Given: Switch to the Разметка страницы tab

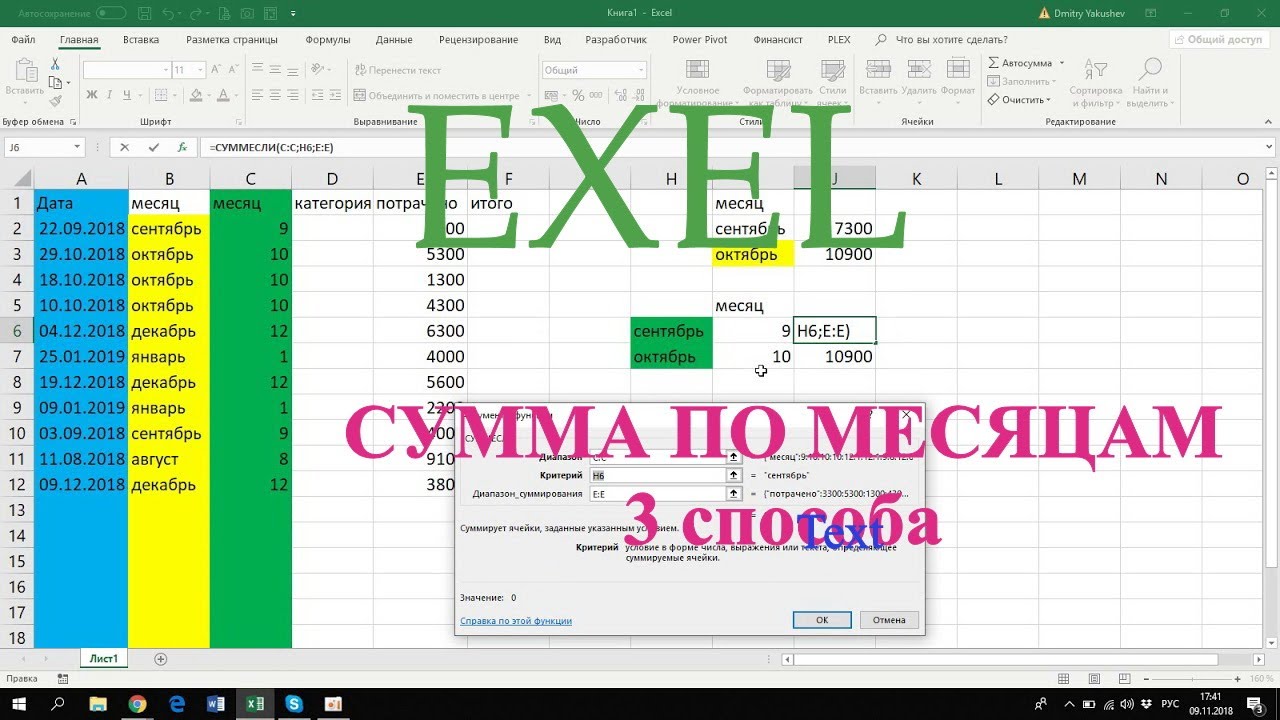Looking at the screenshot, I should [x=232, y=40].
